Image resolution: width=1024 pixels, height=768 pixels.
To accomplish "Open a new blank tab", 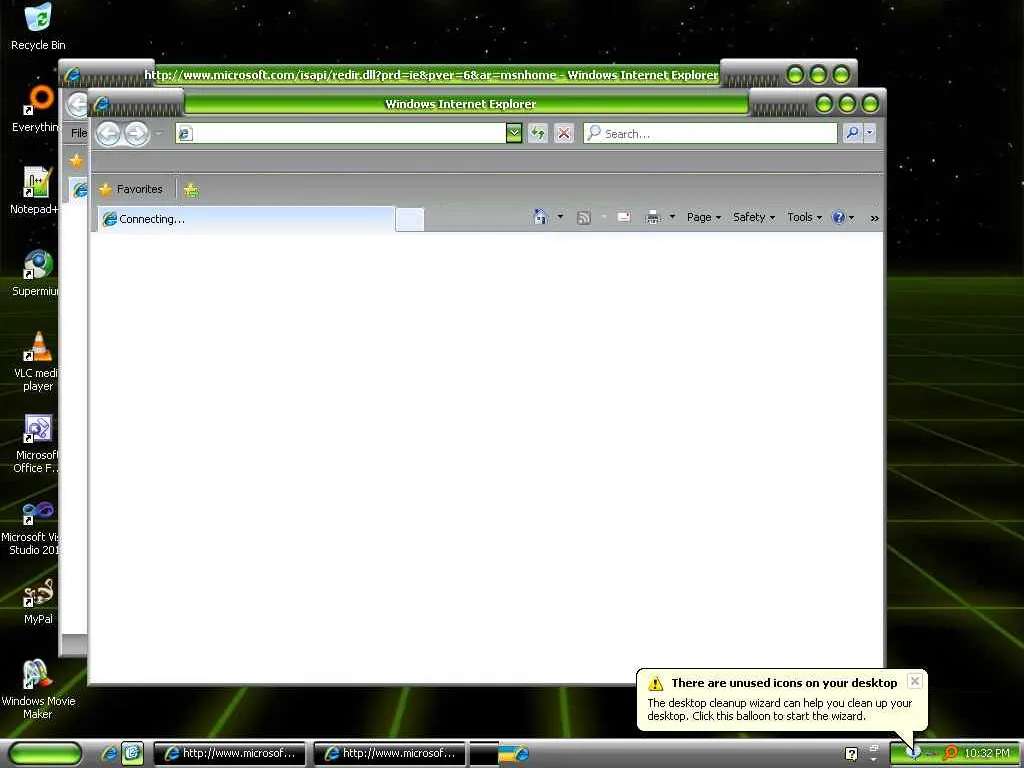I will click(x=409, y=219).
